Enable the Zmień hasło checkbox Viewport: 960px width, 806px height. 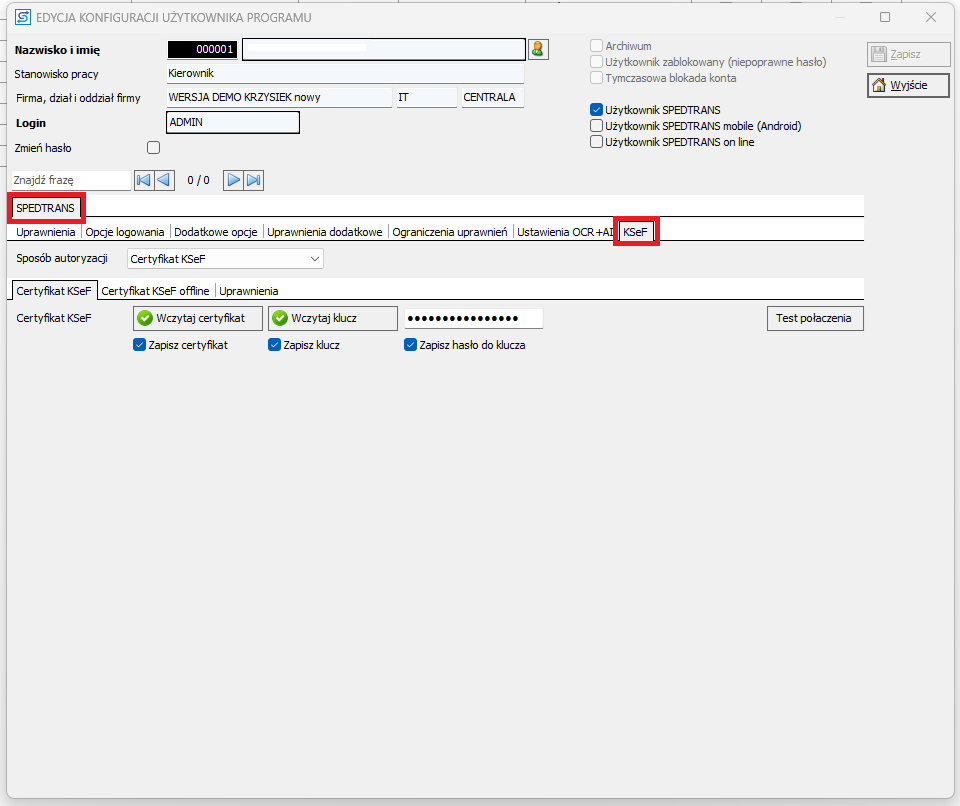pos(154,148)
